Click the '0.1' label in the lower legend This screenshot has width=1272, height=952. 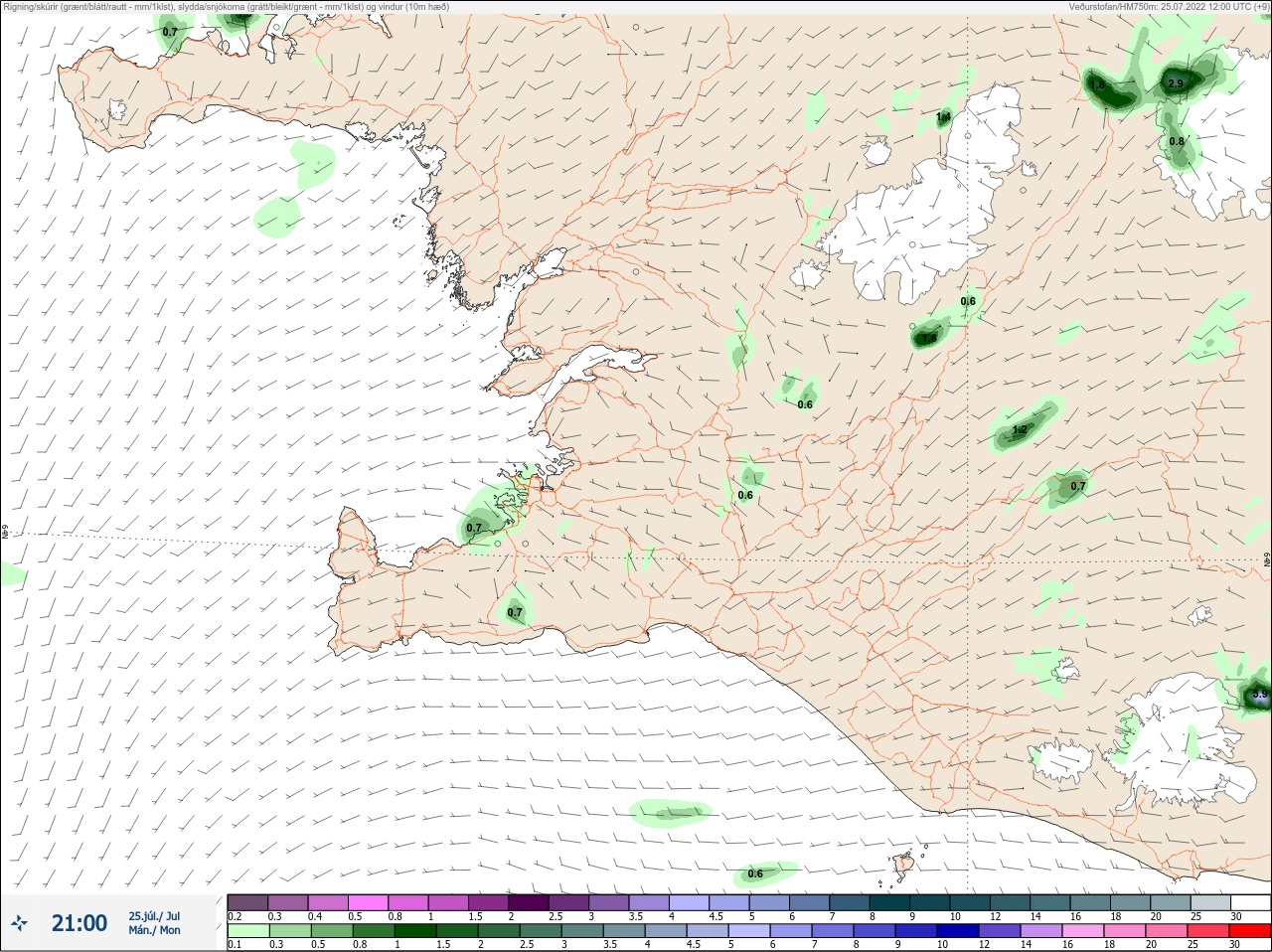(235, 944)
